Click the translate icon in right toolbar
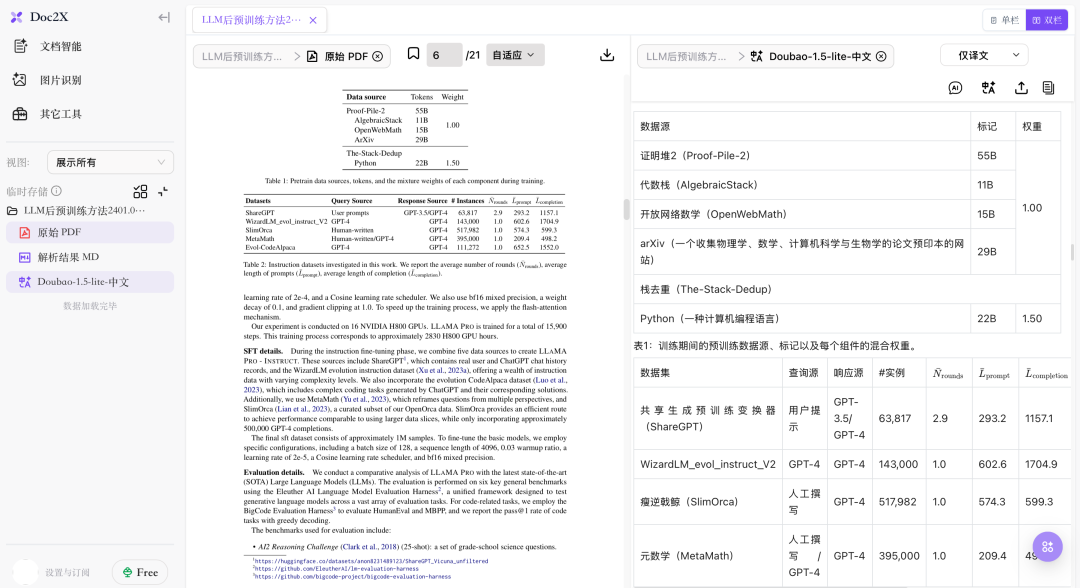1080x588 pixels. tap(988, 87)
